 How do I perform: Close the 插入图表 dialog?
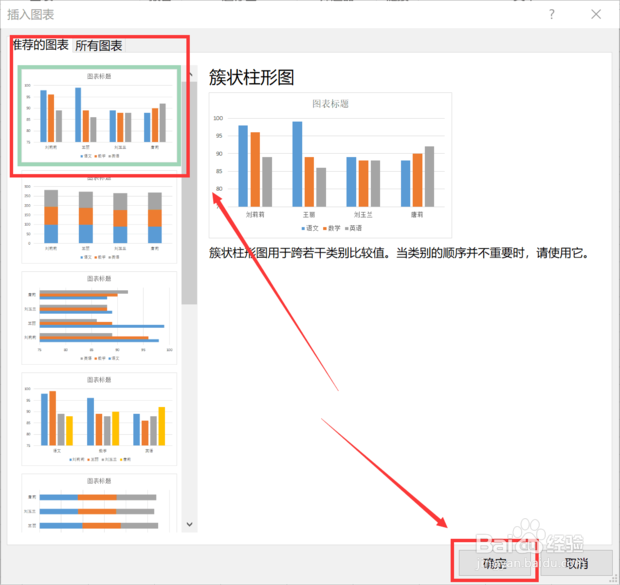pyautogui.click(x=596, y=15)
